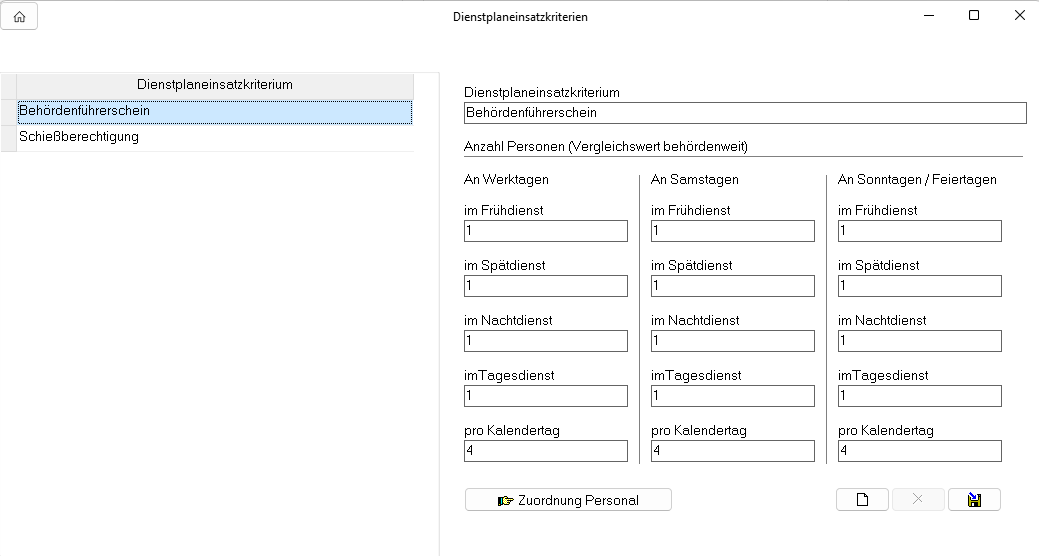The height and width of the screenshot is (556, 1039).
Task: Focus the Dienstplaneinsatzkriterium name field
Action: [745, 113]
